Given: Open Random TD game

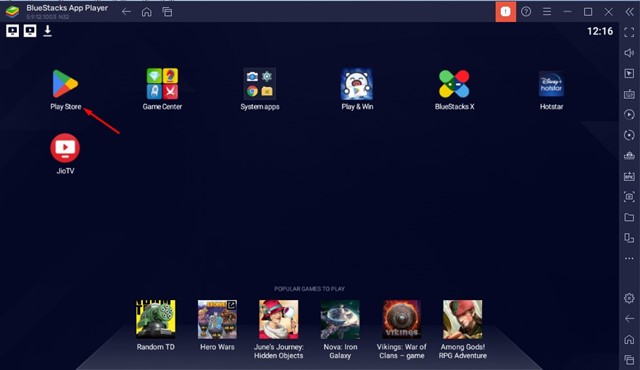Looking at the screenshot, I should pyautogui.click(x=156, y=319).
